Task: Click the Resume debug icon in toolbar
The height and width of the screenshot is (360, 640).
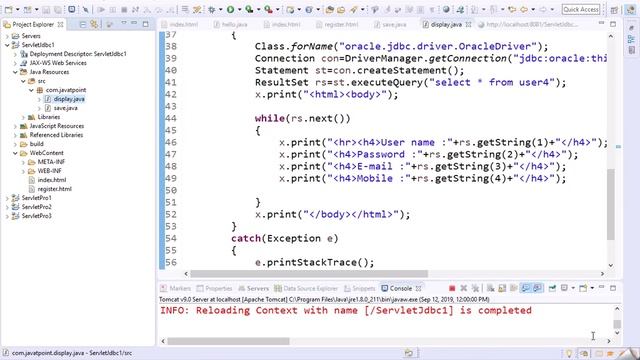Action: [101, 9]
